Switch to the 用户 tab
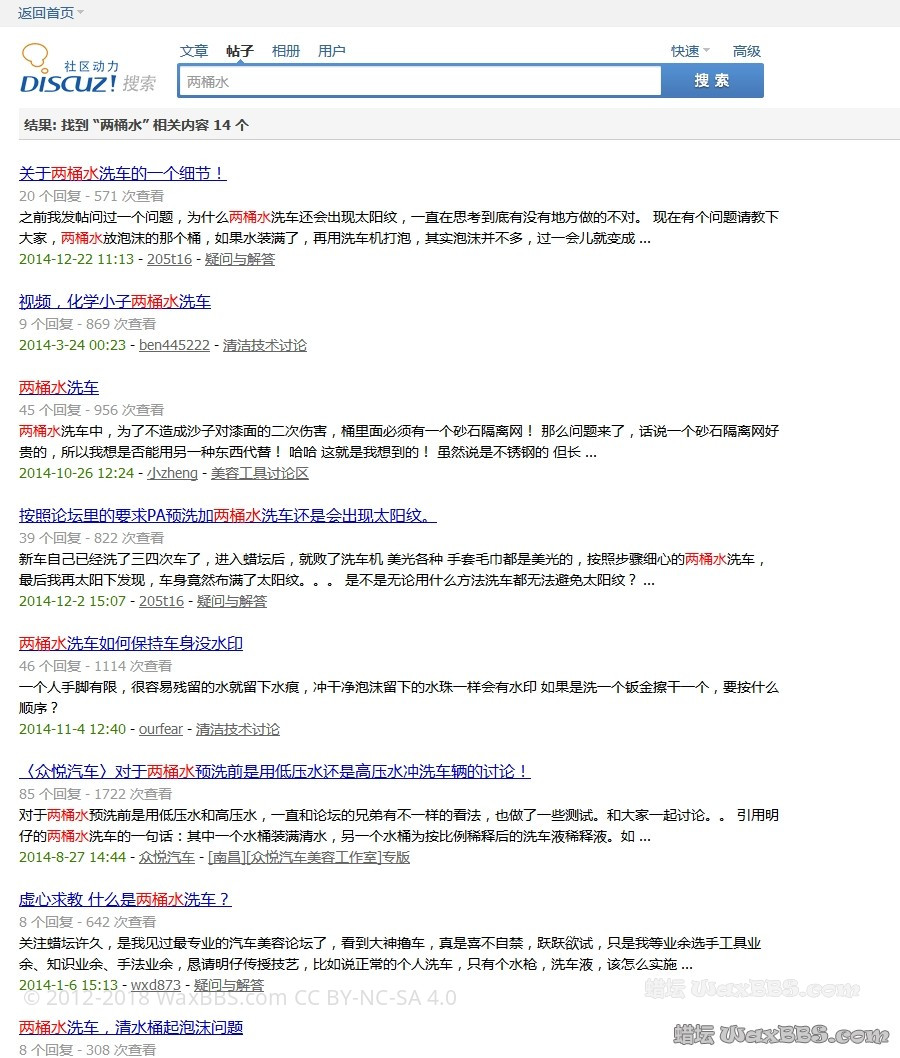This screenshot has height=1058, width=900. point(332,51)
